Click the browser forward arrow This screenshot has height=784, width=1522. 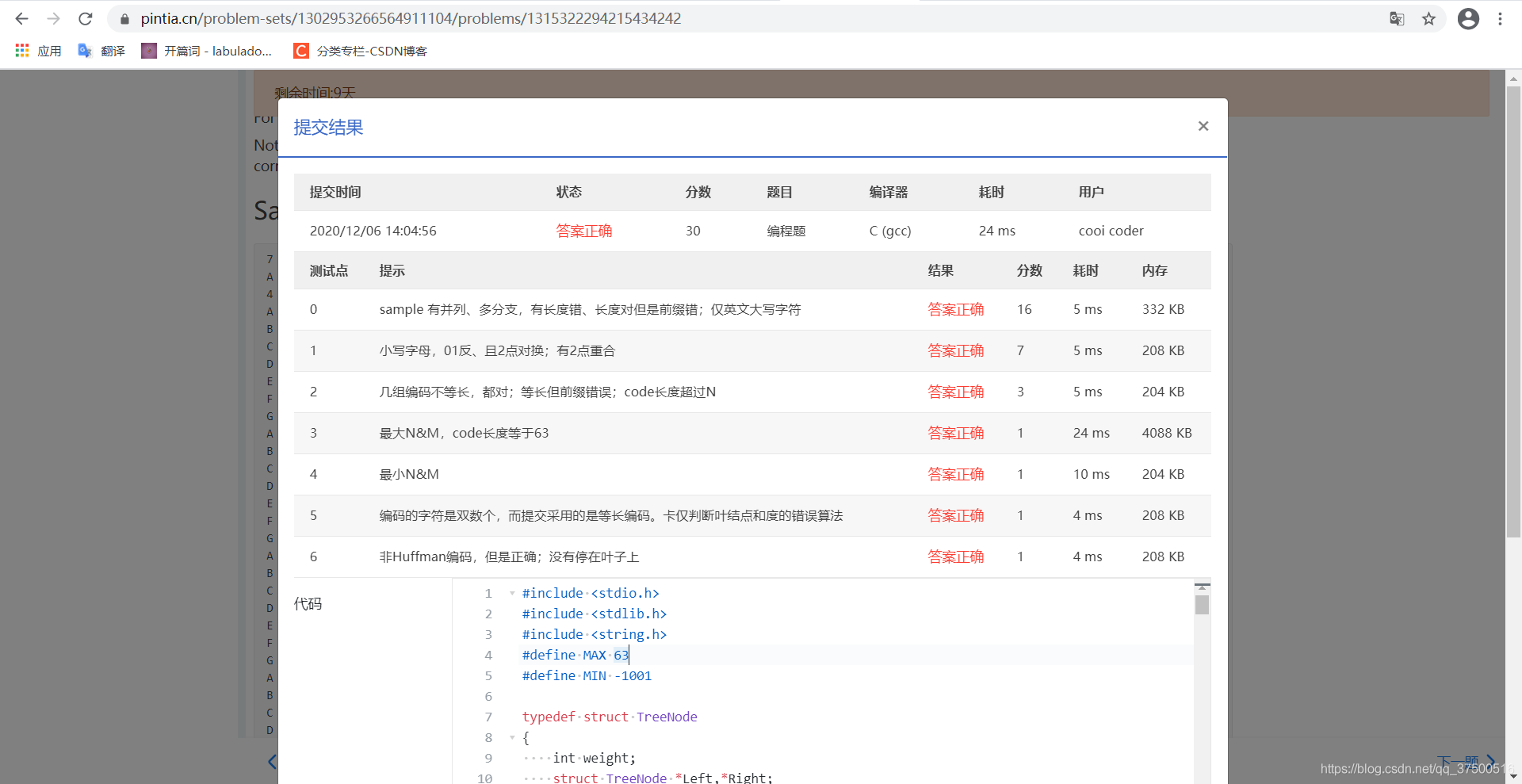(54, 18)
